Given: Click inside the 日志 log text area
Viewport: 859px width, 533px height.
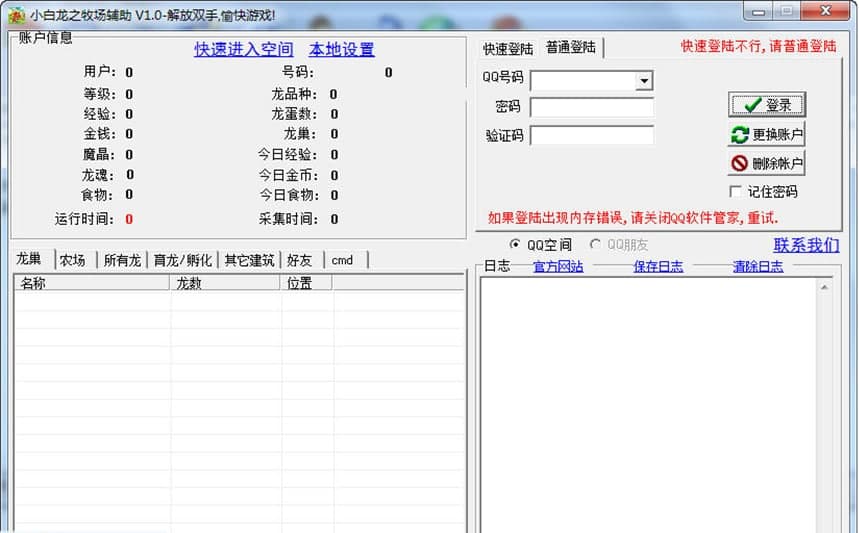Looking at the screenshot, I should tap(649, 405).
